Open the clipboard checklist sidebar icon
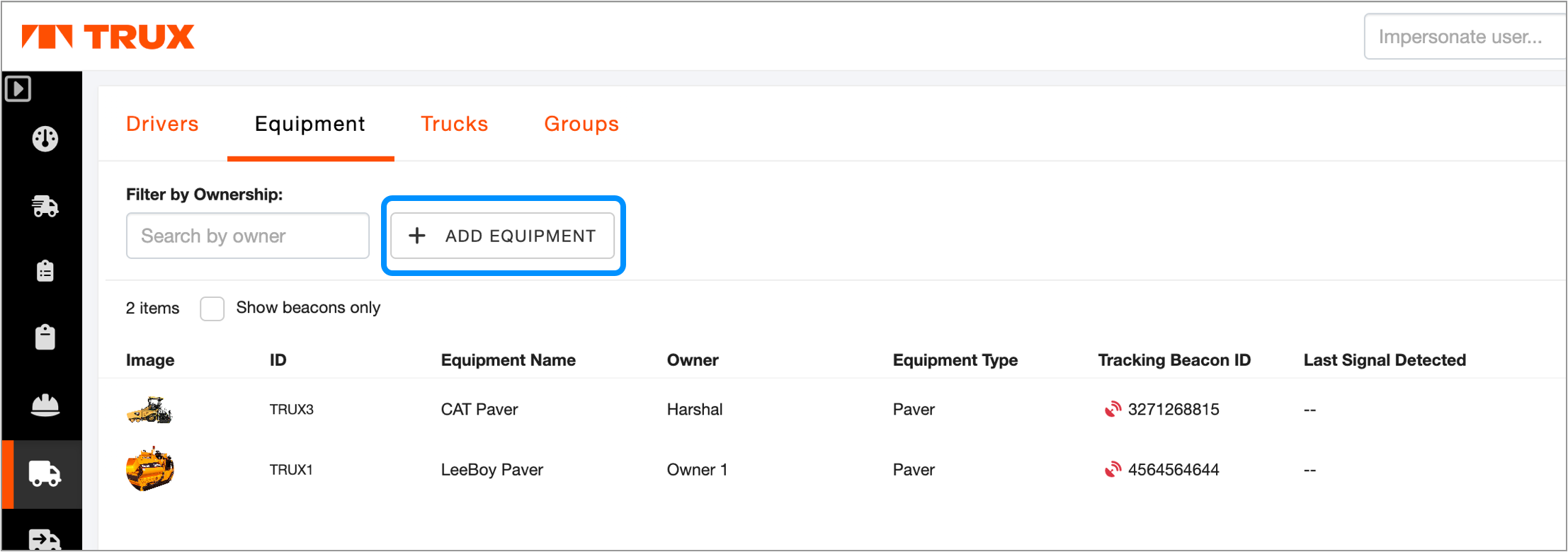This screenshot has width=1568, height=552. pyautogui.click(x=45, y=271)
